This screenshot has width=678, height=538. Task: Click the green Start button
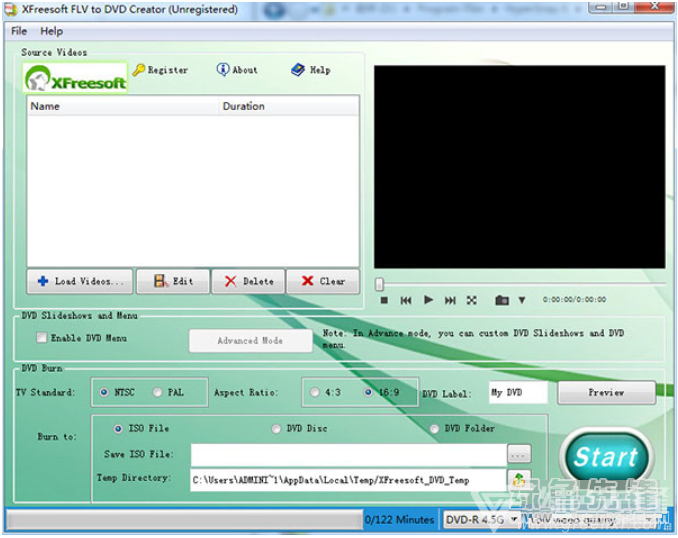tap(606, 457)
